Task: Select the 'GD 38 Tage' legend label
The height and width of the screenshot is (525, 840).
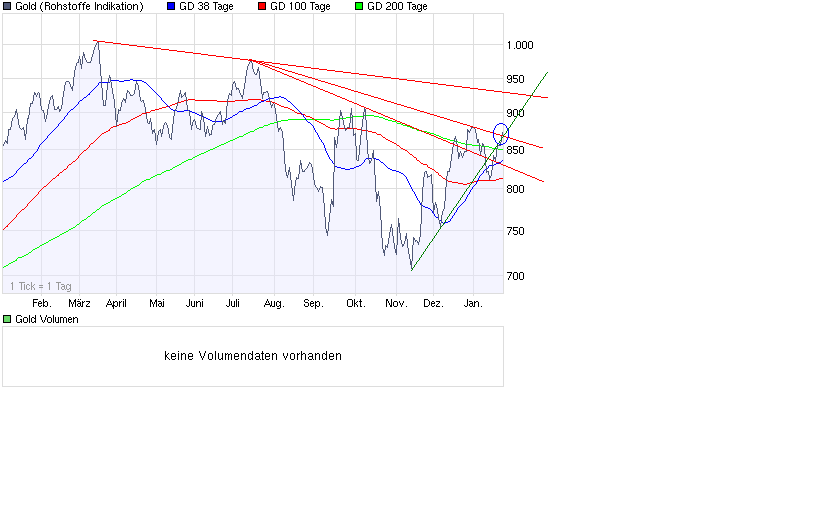Action: click(206, 6)
